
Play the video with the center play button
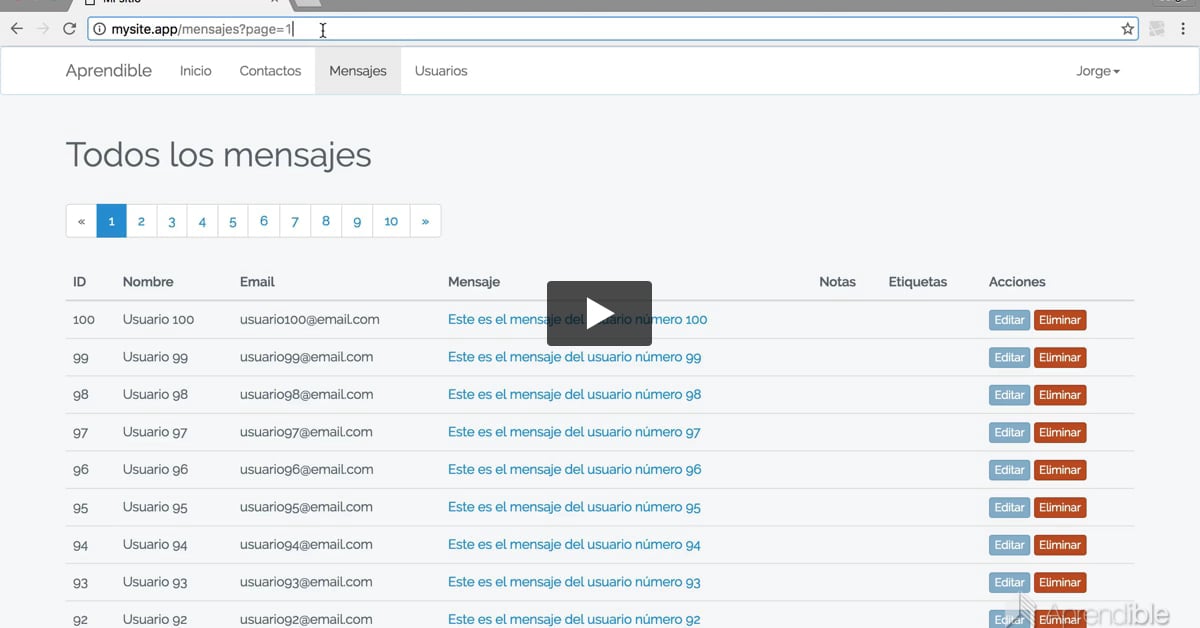tap(599, 313)
